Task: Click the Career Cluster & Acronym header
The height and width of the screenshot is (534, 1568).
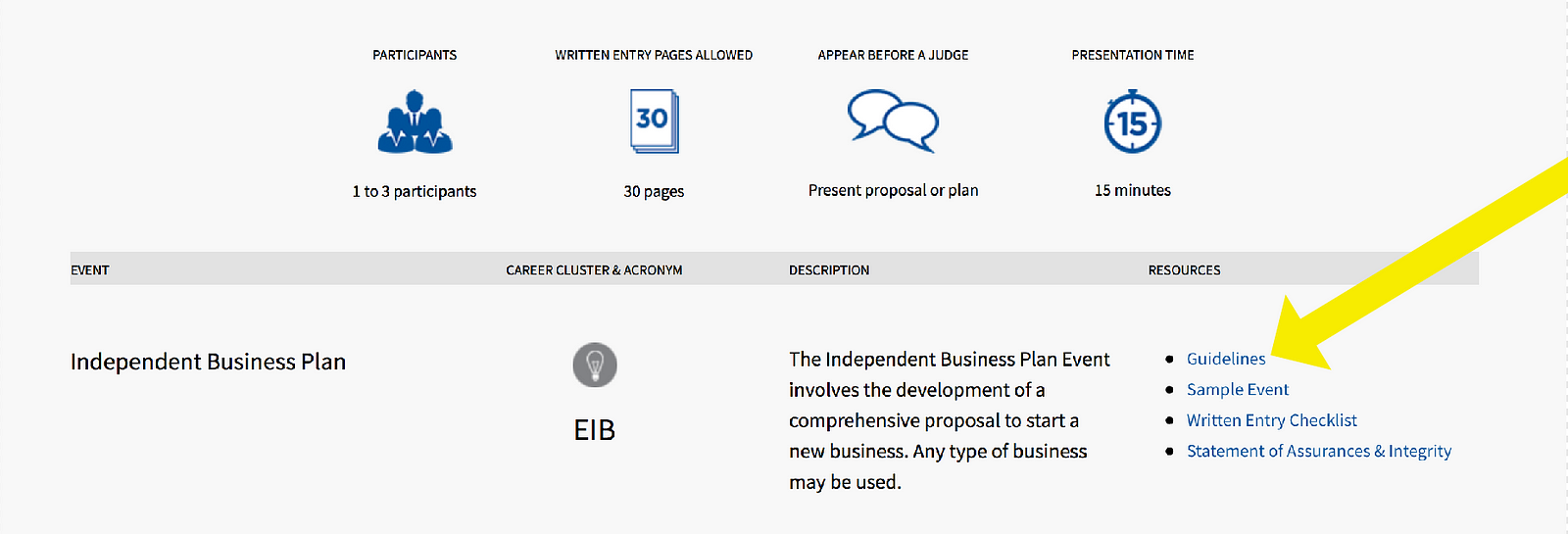Action: point(594,269)
